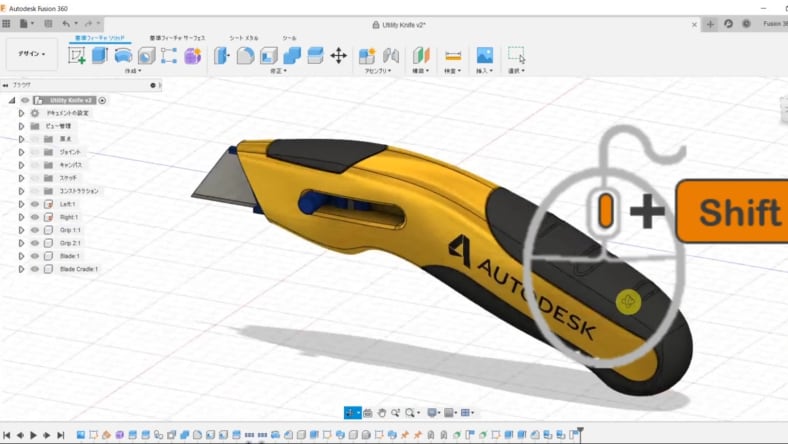Expand the ビュー管理 folder
Screen dimensions: 788x444
pos(21,126)
